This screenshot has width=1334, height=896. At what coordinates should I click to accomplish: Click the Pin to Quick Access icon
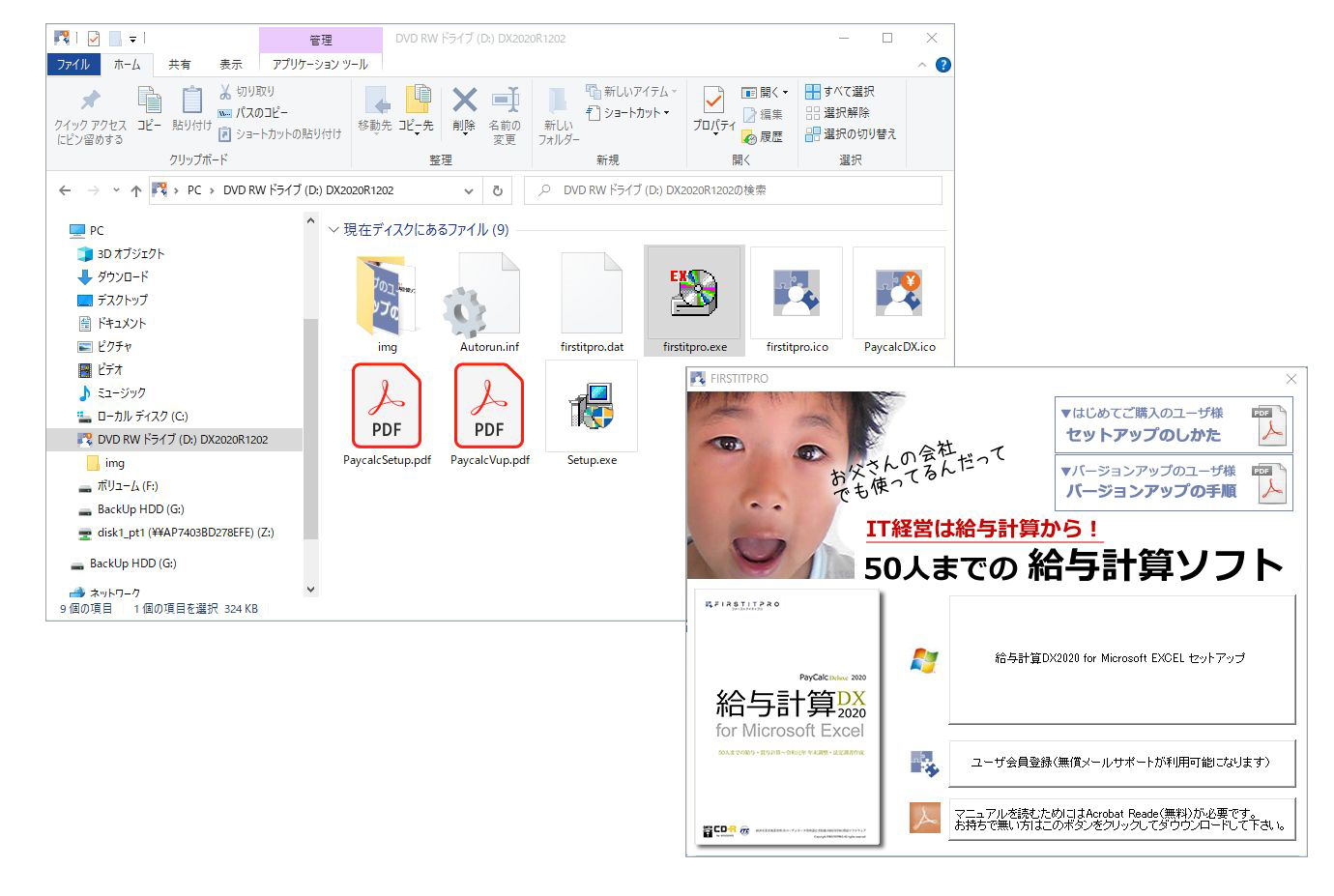point(90,100)
